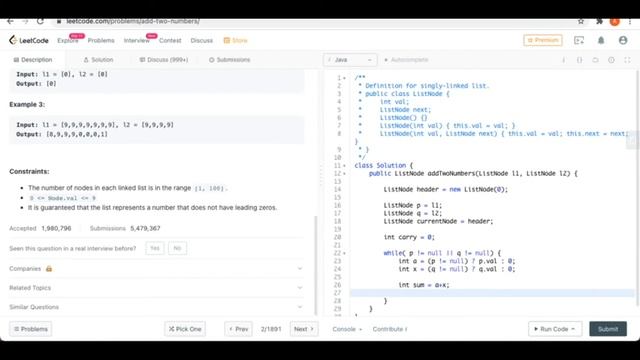Click code editor vertical scrollbar
640x360 pixels.
click(638, 188)
